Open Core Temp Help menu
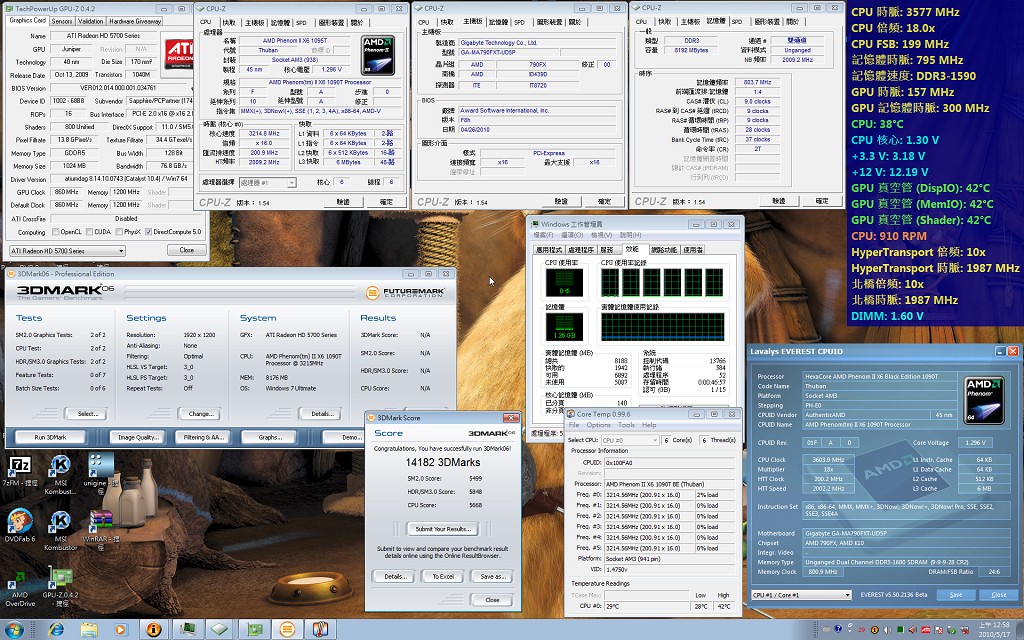This screenshot has width=1024, height=640. coord(649,425)
